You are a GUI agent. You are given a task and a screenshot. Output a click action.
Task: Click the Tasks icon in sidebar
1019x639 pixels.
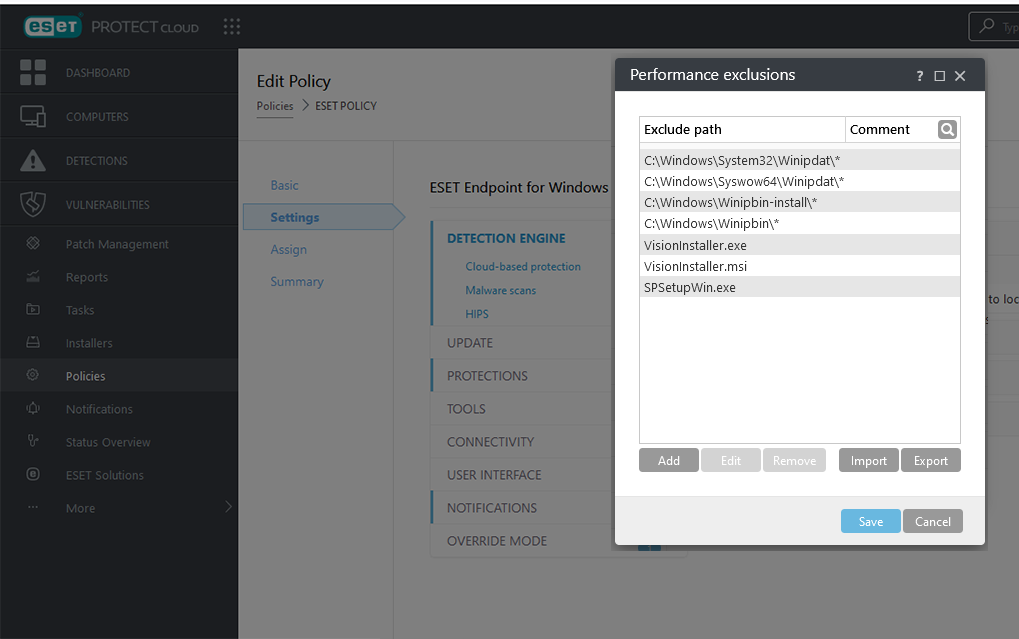click(x=32, y=309)
